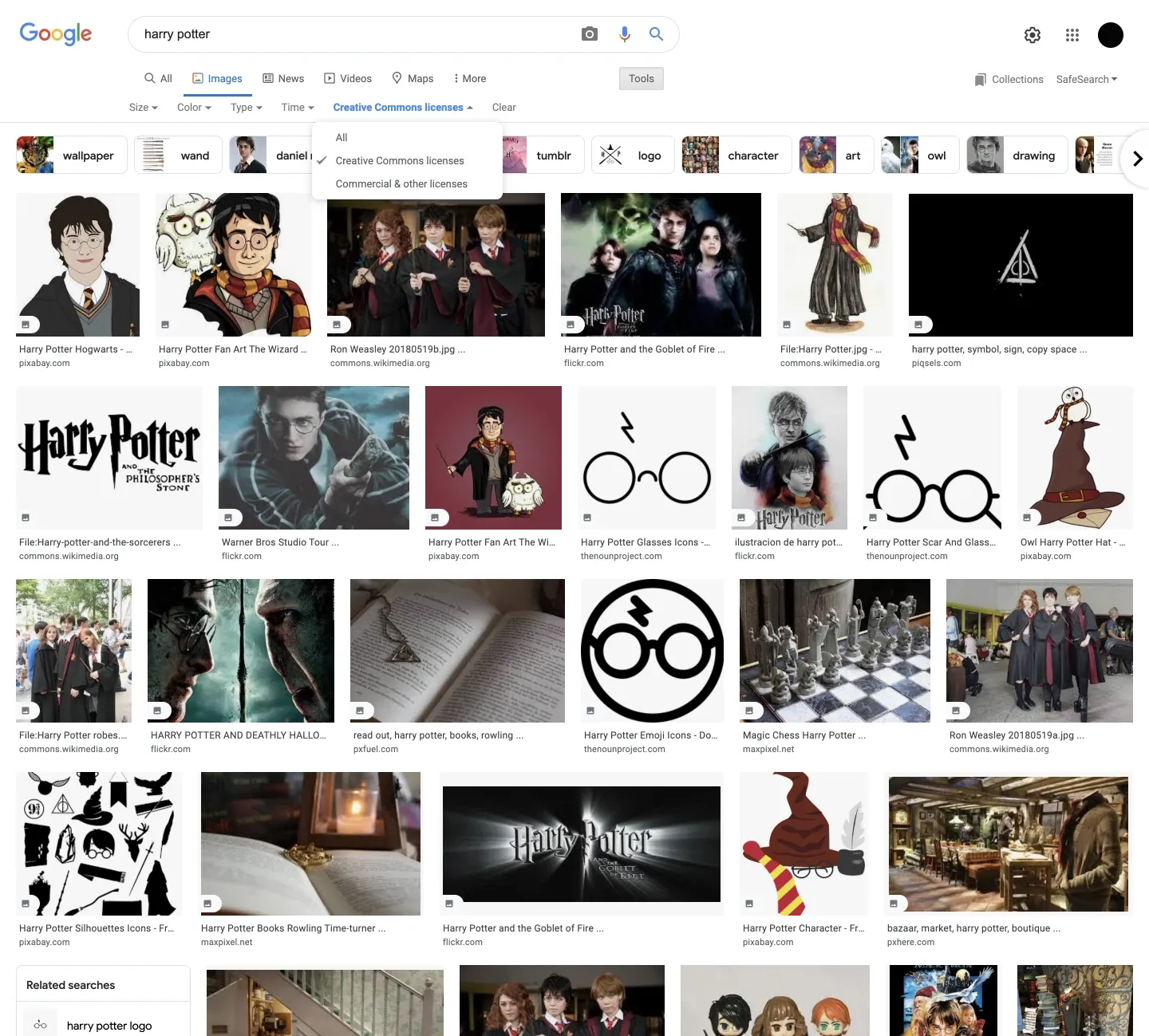Collapse the Creative Commons licenses dropdown
Image resolution: width=1149 pixels, height=1036 pixels.
pos(403,107)
